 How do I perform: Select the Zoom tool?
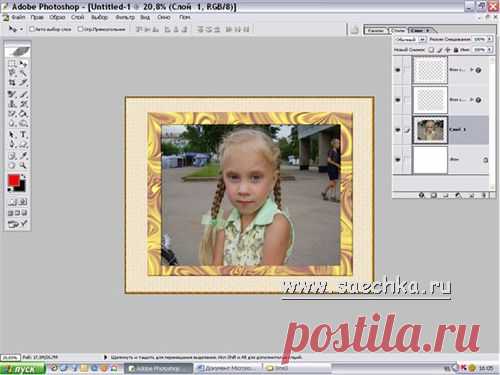pyautogui.click(x=23, y=165)
